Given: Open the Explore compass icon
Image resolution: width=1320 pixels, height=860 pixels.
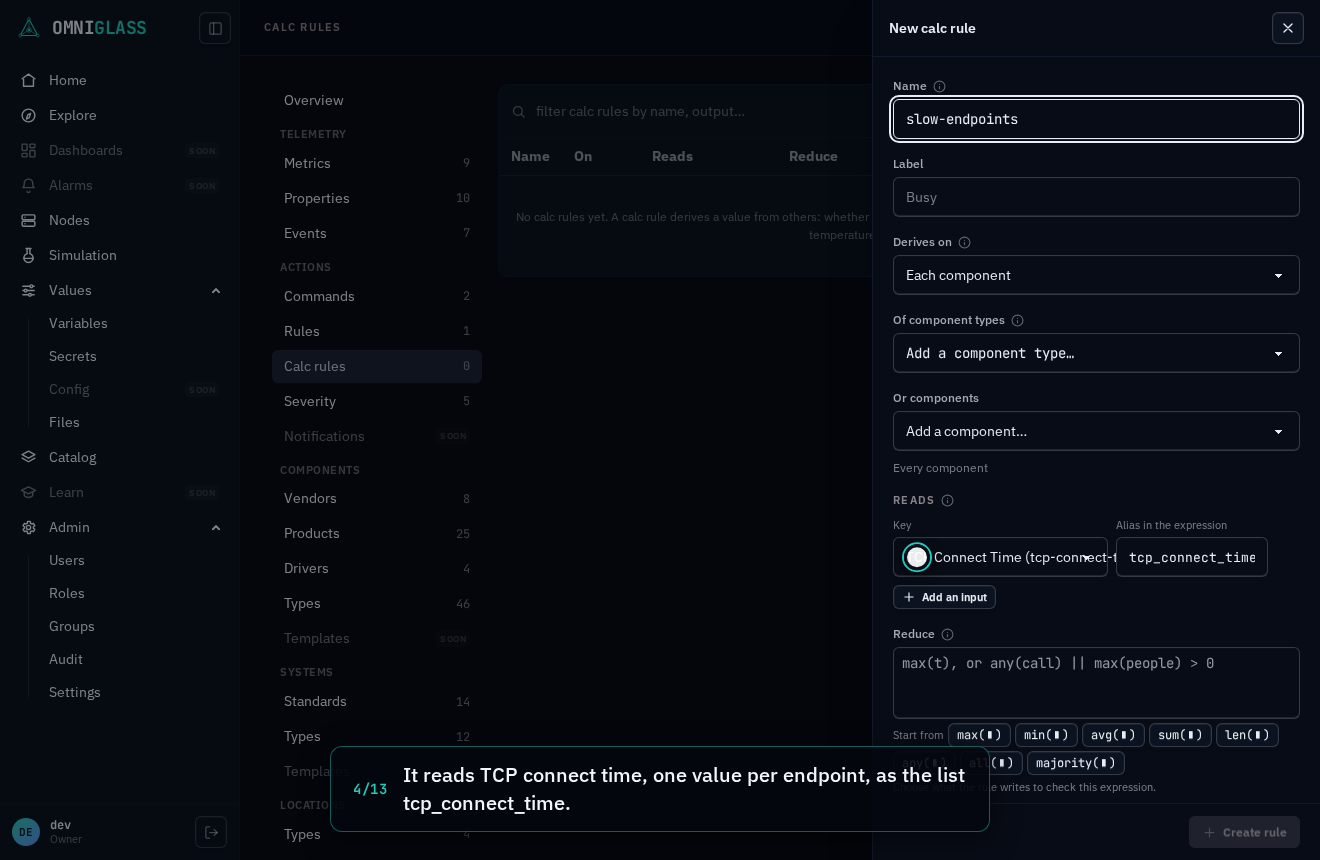Looking at the screenshot, I should click(x=29, y=115).
